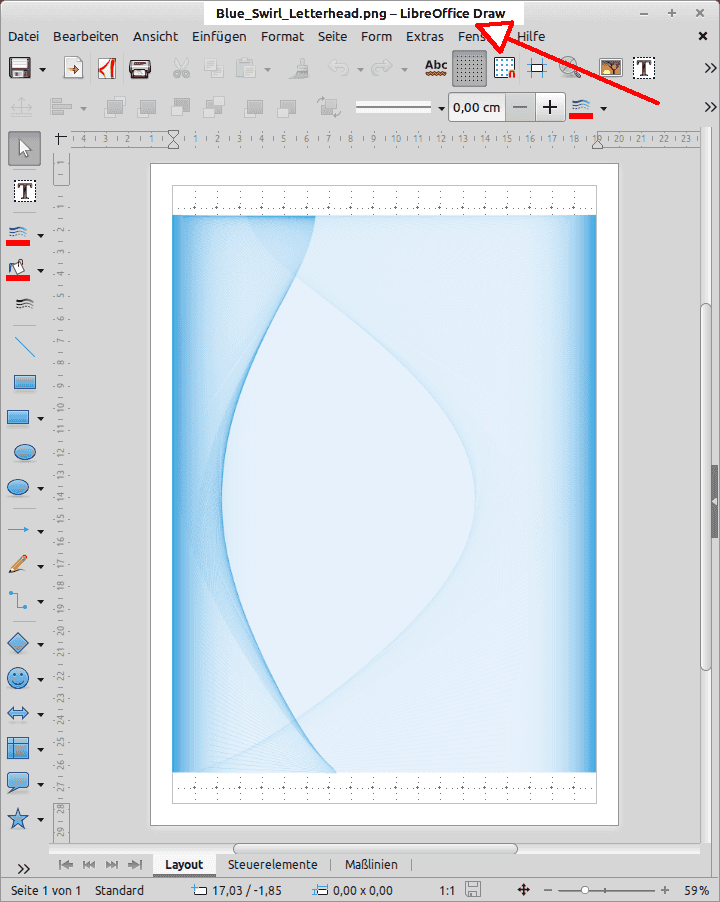Open the Save dropdown arrow
The image size is (720, 902).
point(43,70)
